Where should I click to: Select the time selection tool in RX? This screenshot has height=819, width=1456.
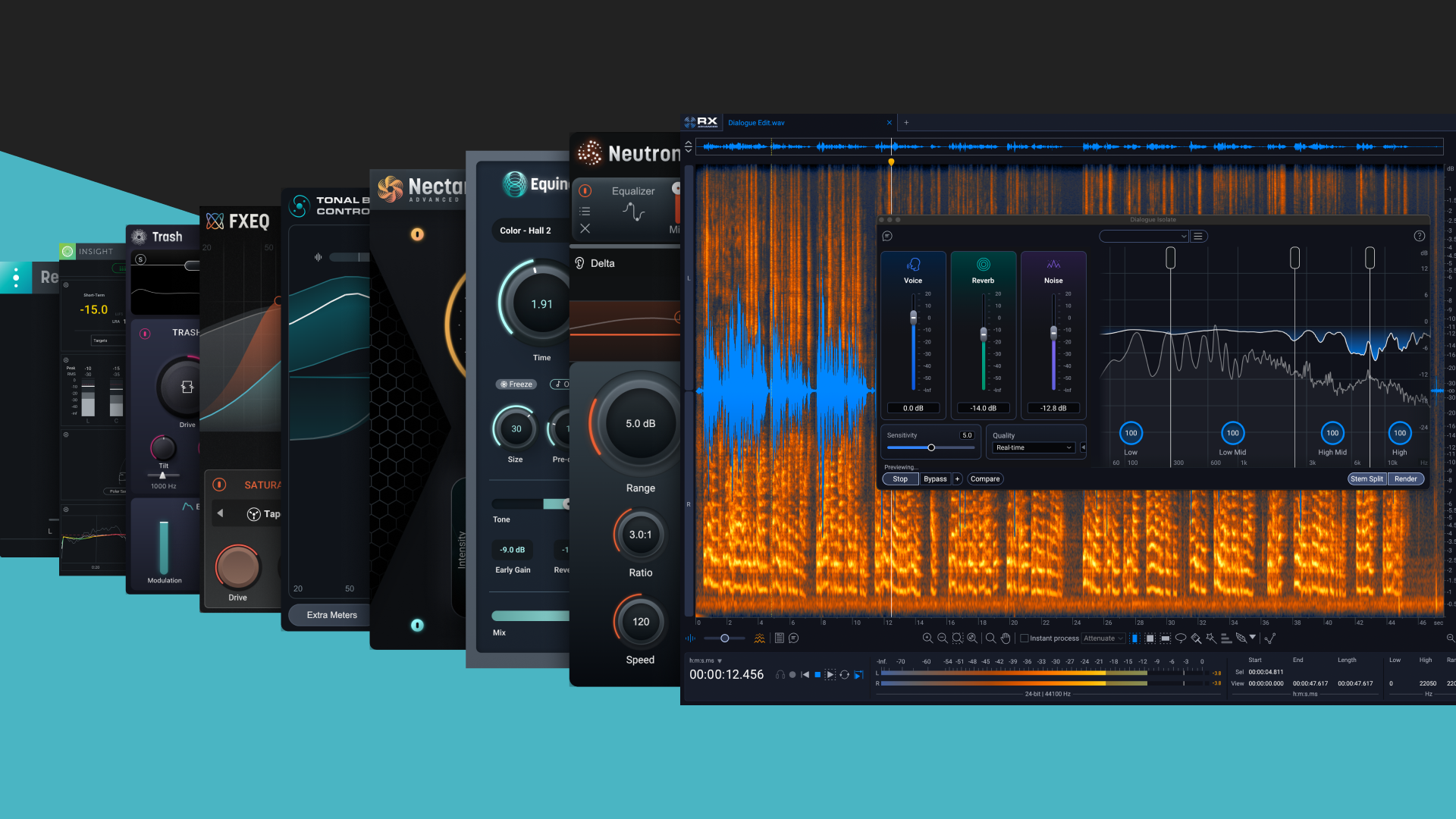[1134, 639]
